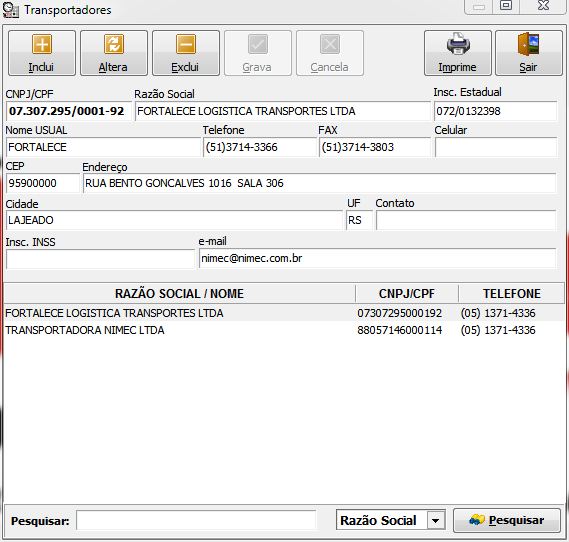Screen dimensions: 569x542
Task: Click the Transportadores window title icon
Action: point(10,10)
